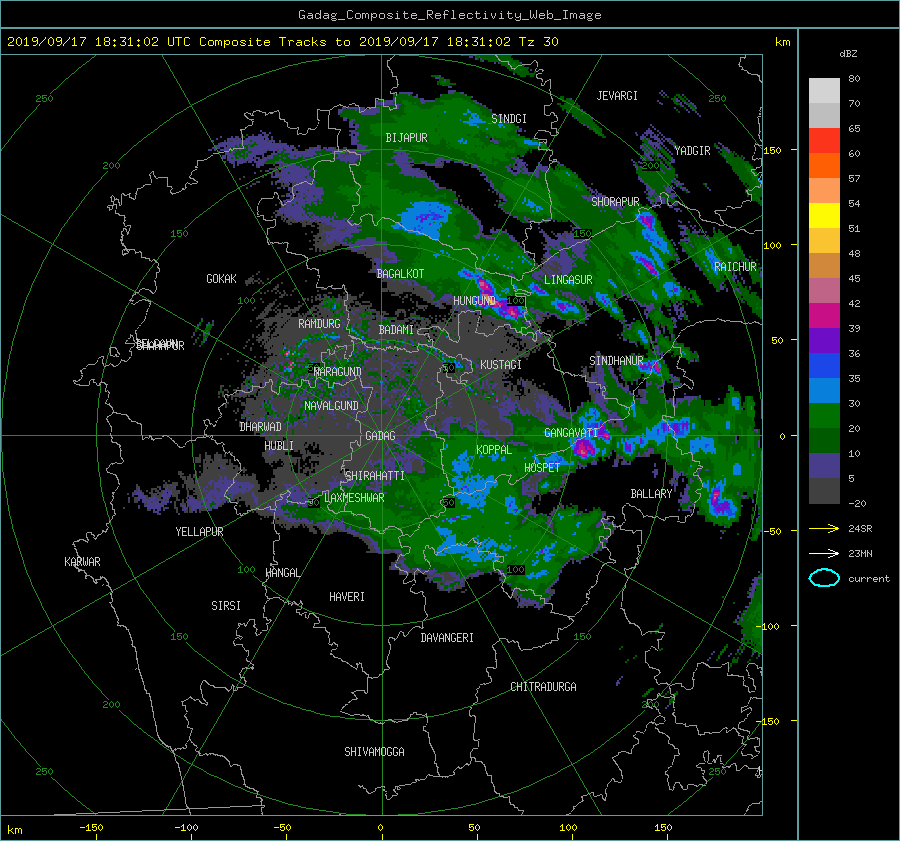This screenshot has height=841, width=900.
Task: Select the light gray 70-80 dBZ swatch
Action: [x=824, y=91]
